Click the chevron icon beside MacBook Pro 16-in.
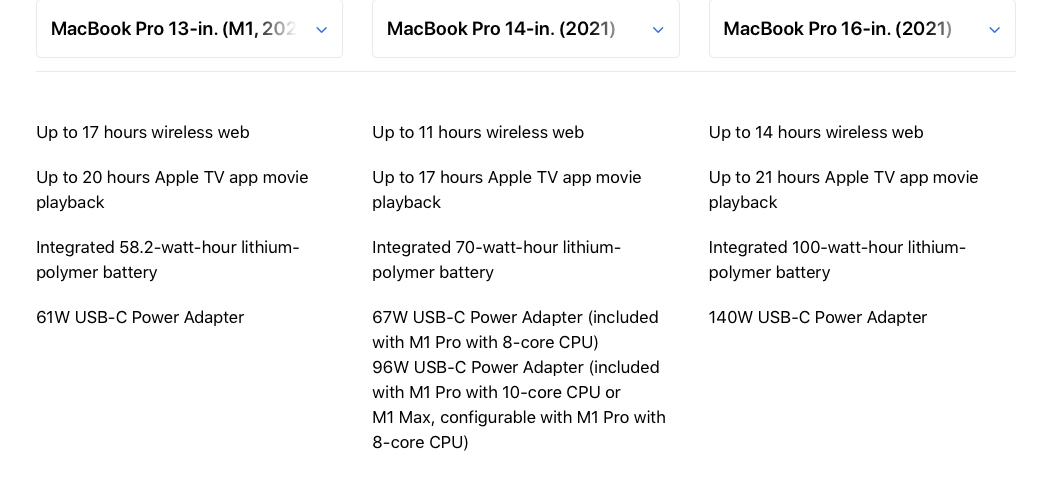 [994, 30]
